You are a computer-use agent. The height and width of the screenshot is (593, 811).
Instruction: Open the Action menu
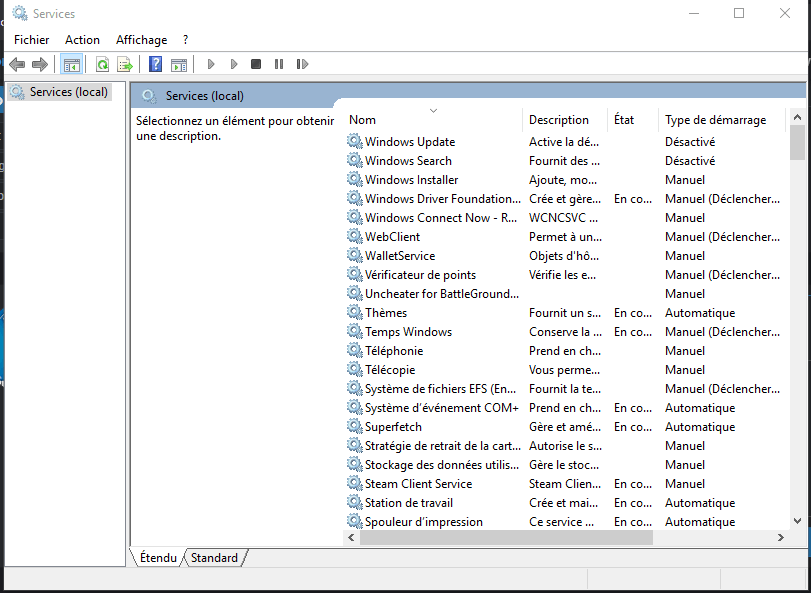pos(82,40)
